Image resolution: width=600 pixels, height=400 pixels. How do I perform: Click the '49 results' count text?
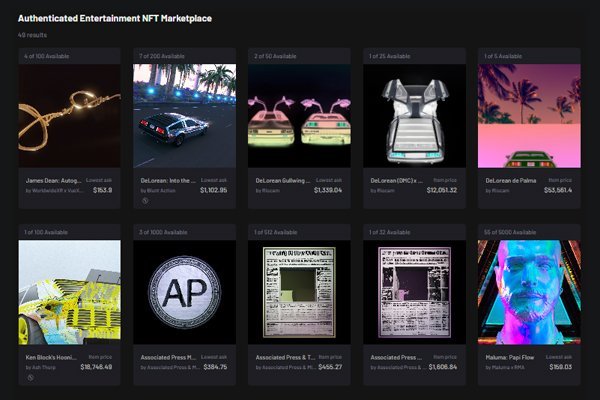32,35
